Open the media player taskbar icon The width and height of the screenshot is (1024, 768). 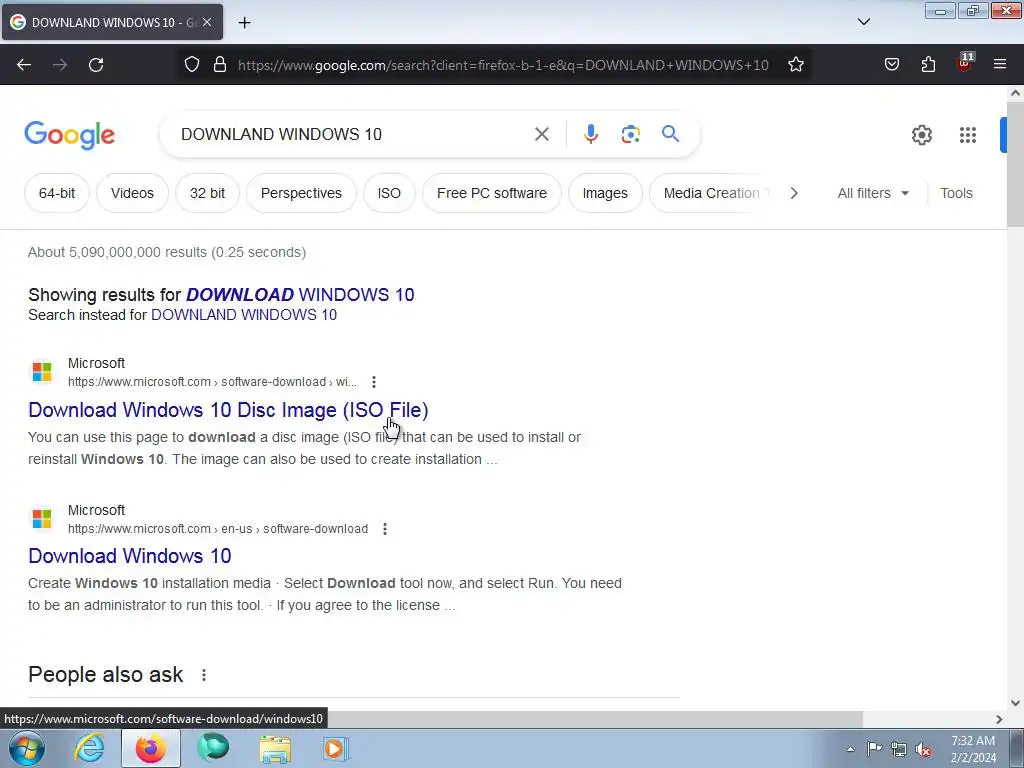tap(336, 748)
